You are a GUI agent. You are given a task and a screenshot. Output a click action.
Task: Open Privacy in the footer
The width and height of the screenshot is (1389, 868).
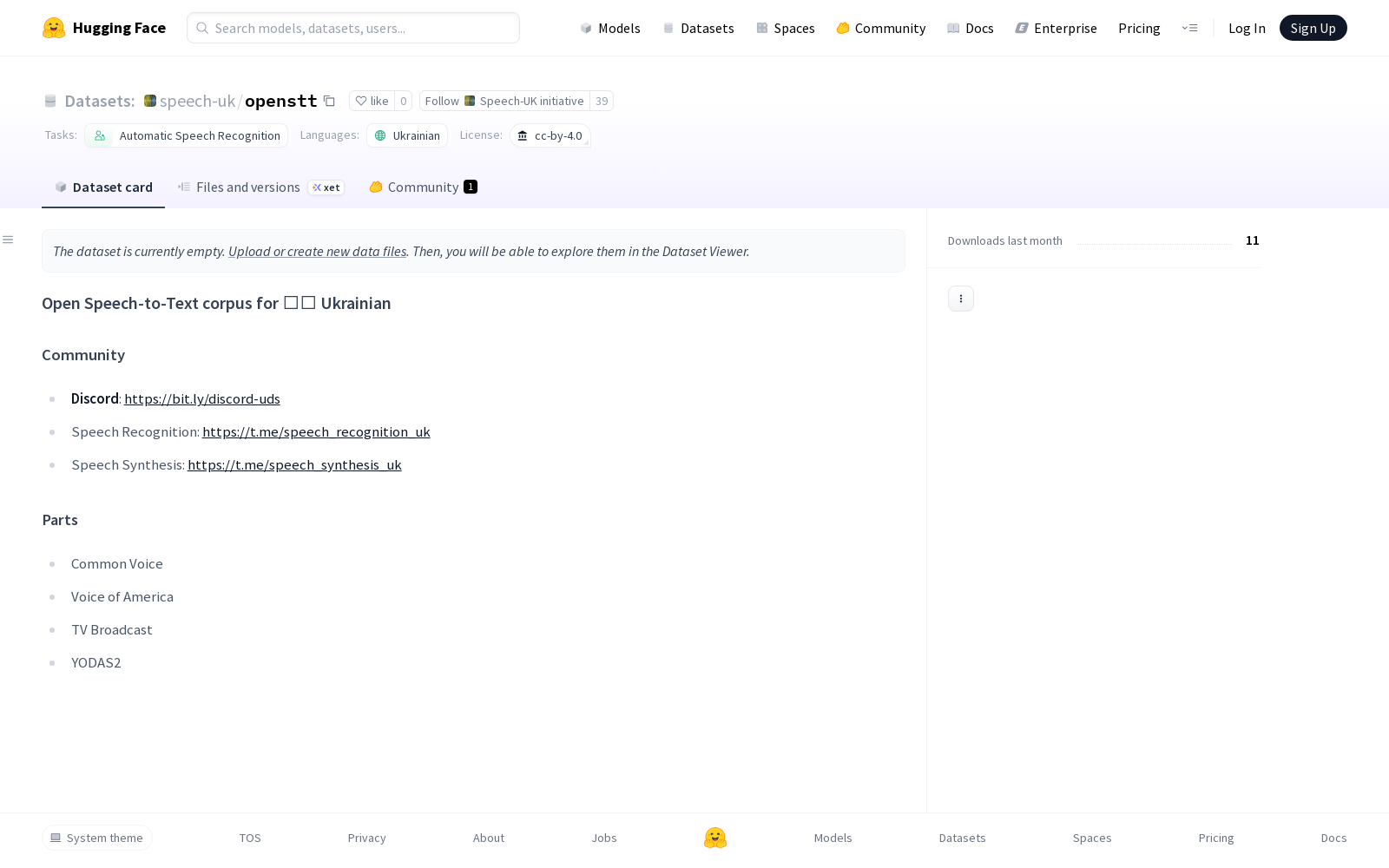click(366, 838)
